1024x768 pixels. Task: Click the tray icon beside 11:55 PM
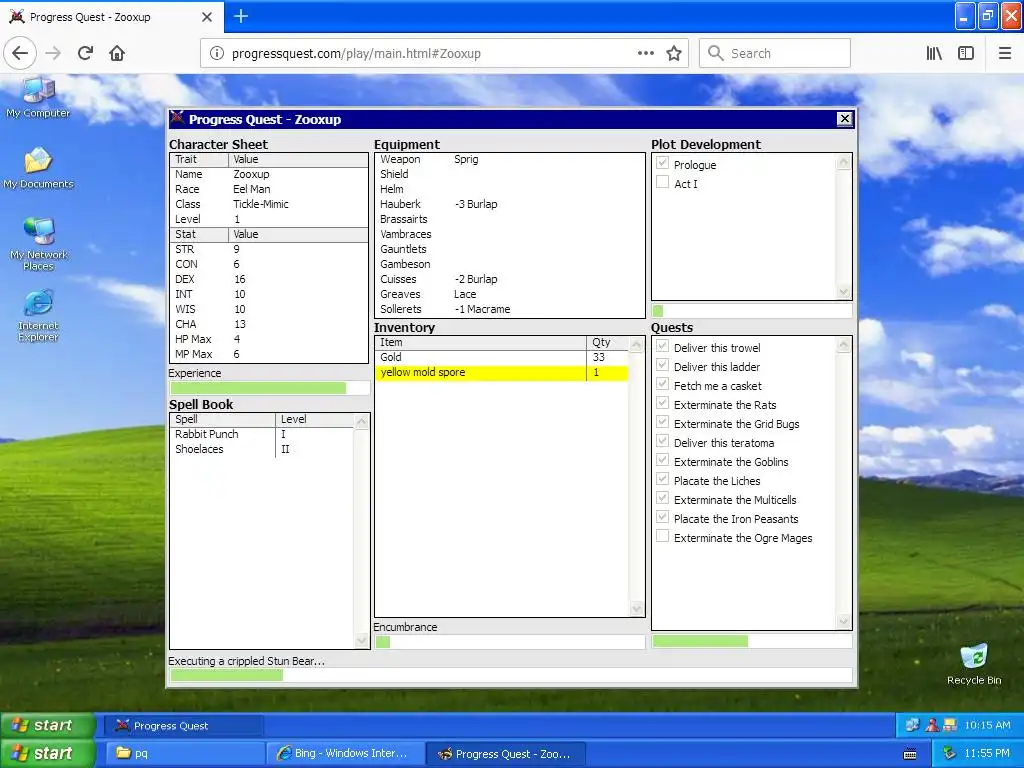tap(950, 754)
